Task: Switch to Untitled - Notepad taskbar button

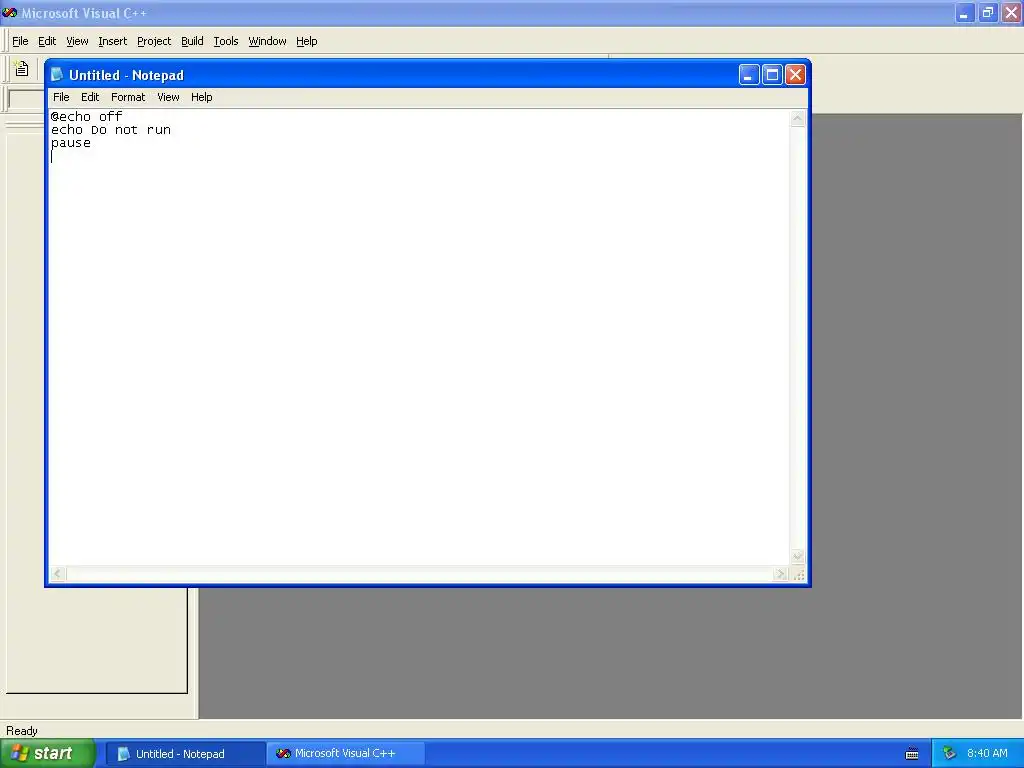Action: point(186,754)
